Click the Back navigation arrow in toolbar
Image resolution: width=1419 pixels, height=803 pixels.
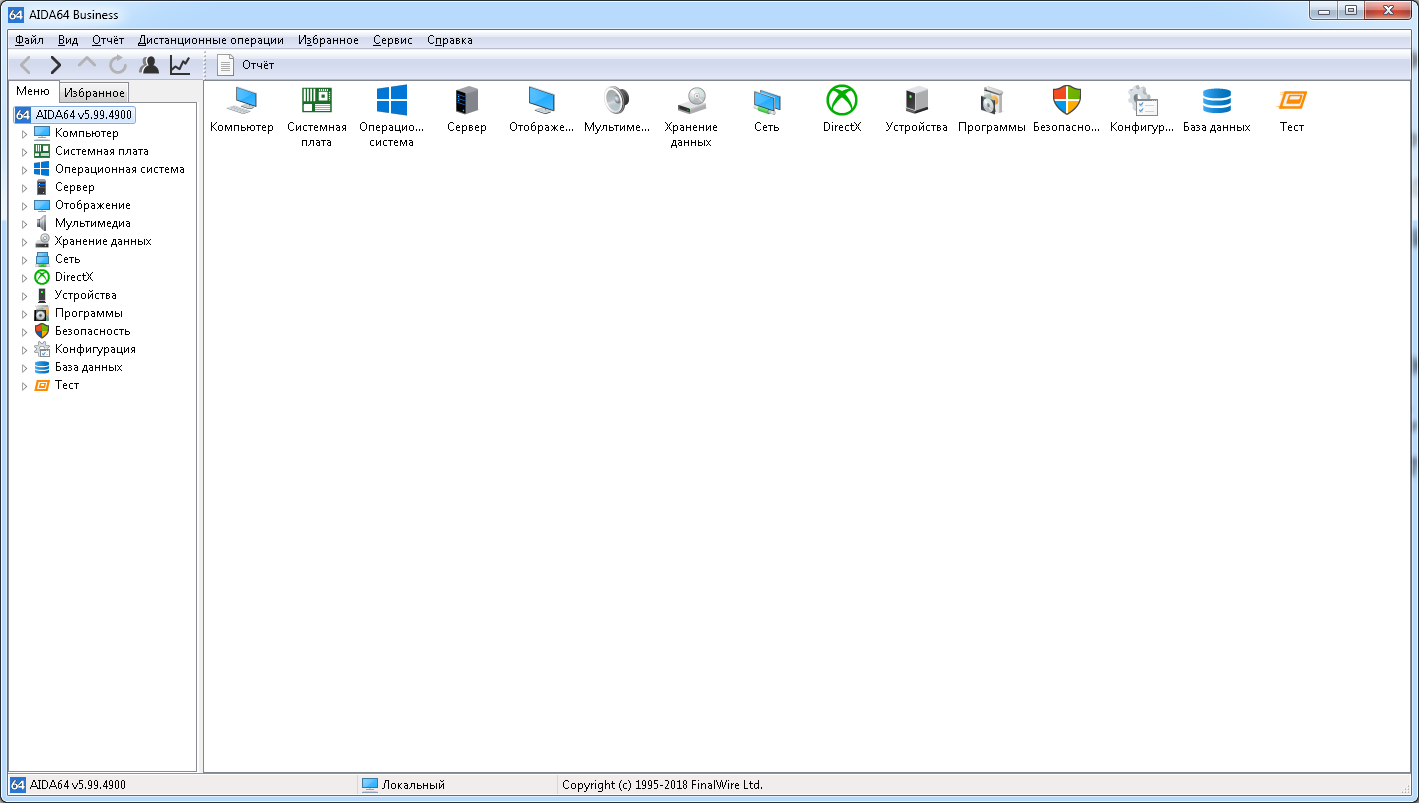26,65
